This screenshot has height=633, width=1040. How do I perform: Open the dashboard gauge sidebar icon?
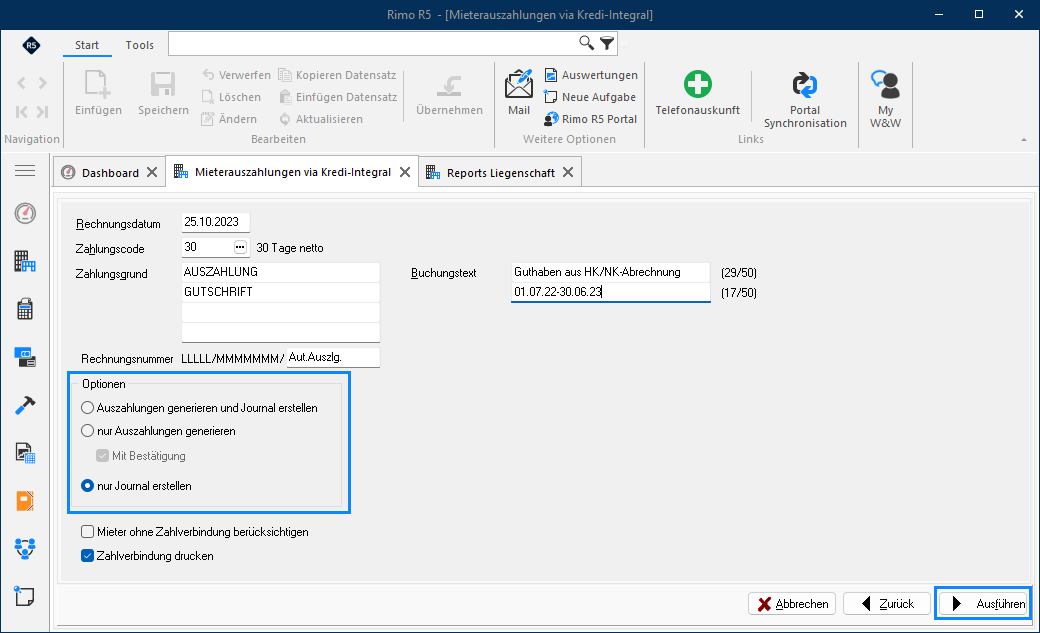[x=25, y=213]
